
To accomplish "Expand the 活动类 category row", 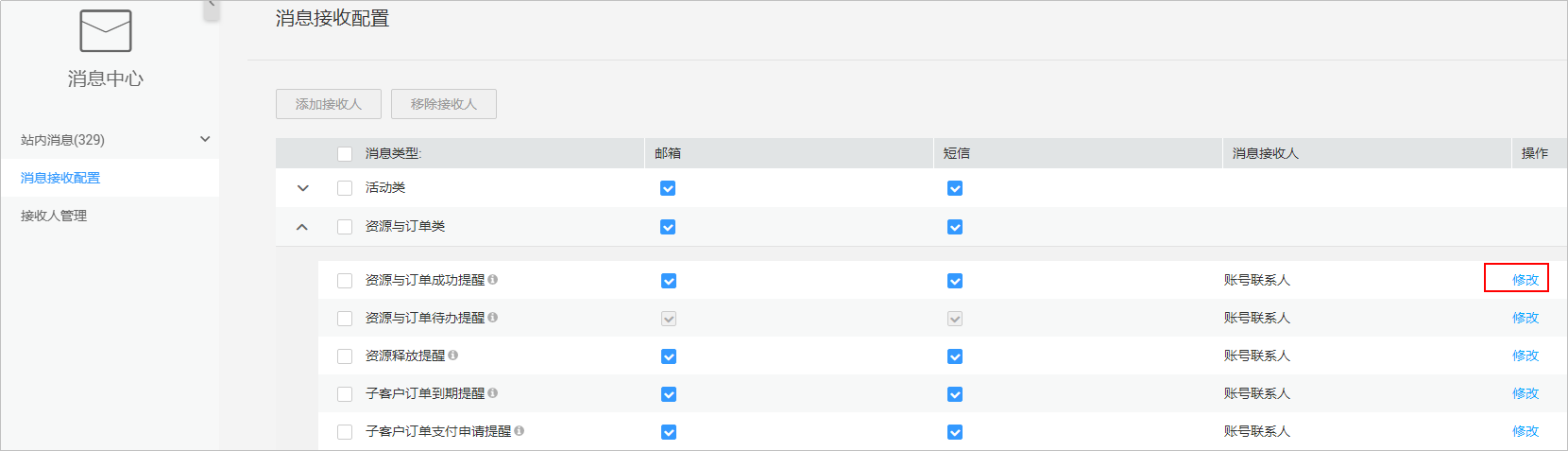I will tap(303, 188).
